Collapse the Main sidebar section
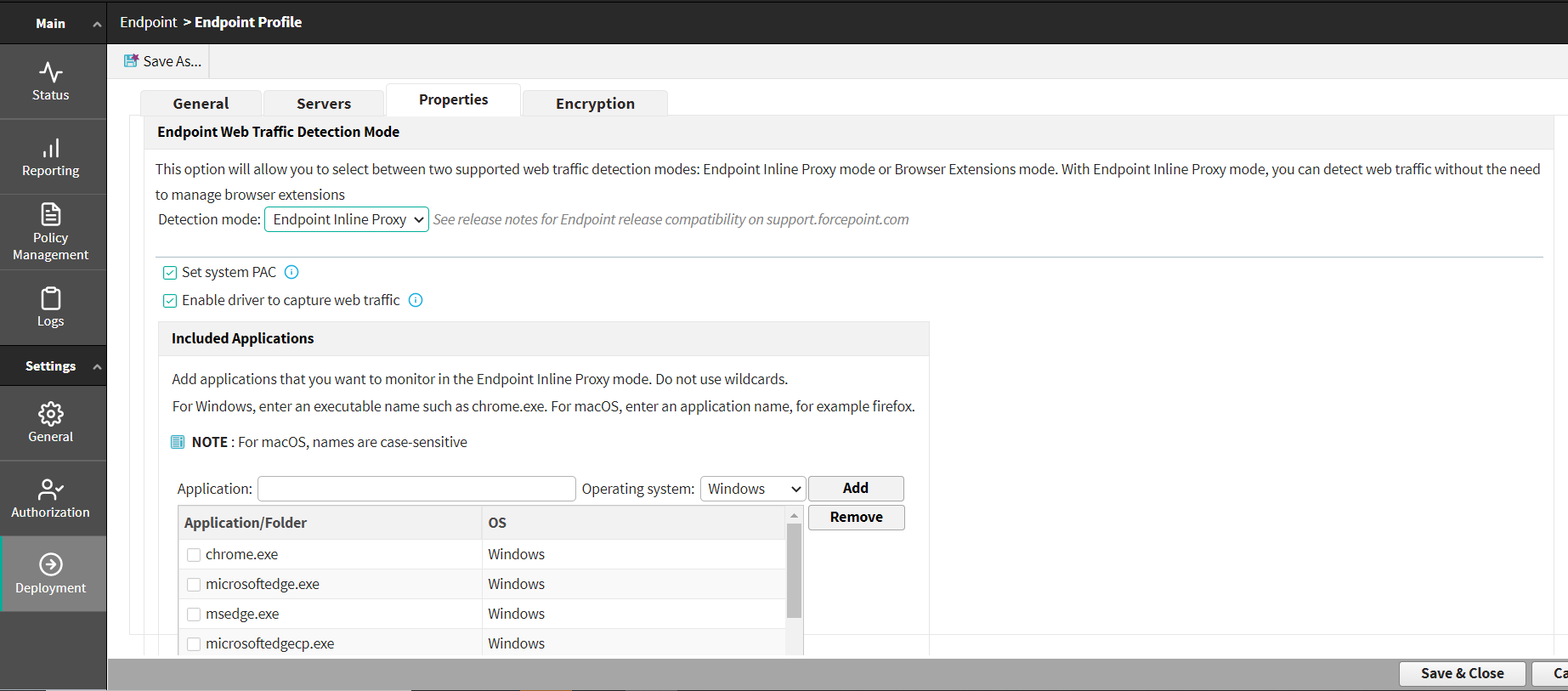Viewport: 1568px width, 691px height. 97,24
